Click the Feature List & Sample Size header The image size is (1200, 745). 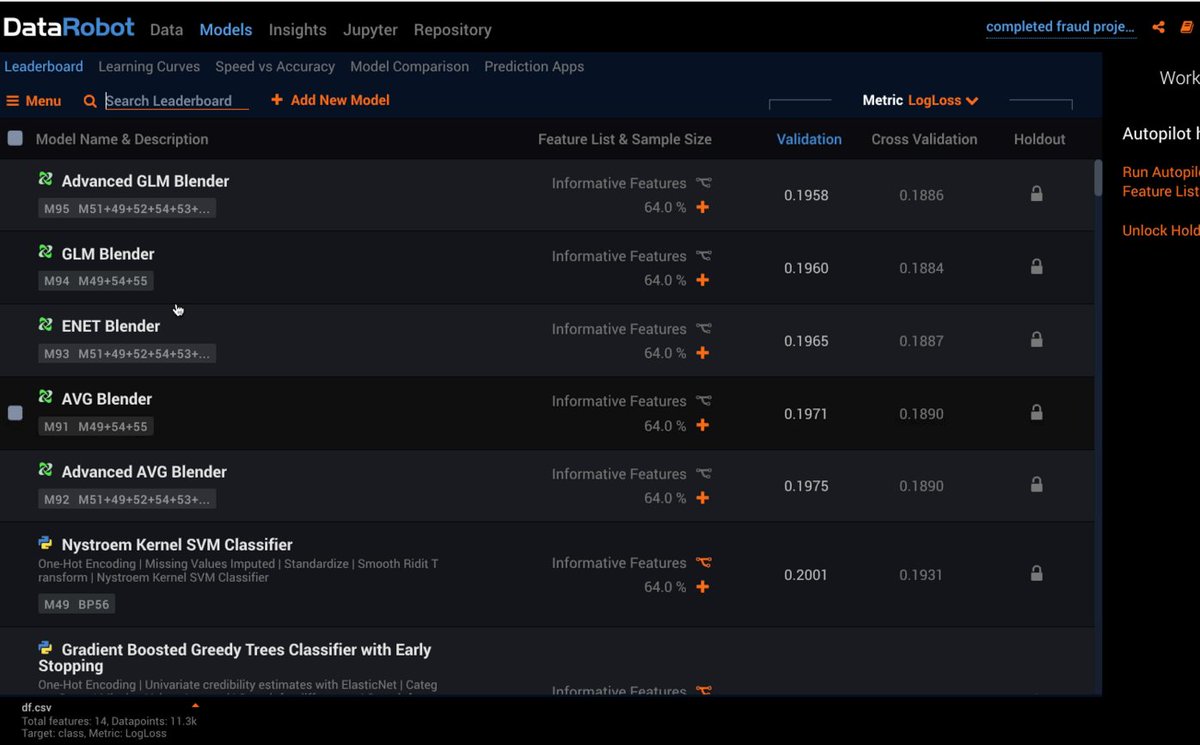[625, 139]
